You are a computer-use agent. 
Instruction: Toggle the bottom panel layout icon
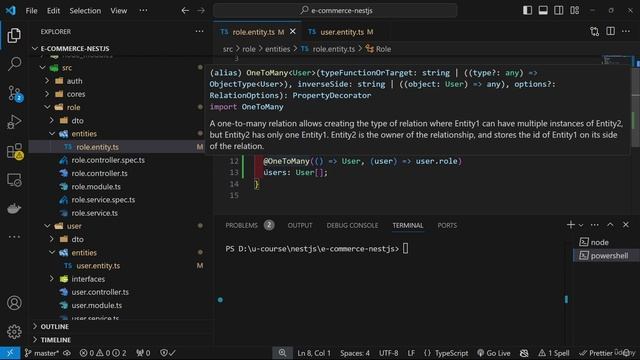(x=543, y=11)
